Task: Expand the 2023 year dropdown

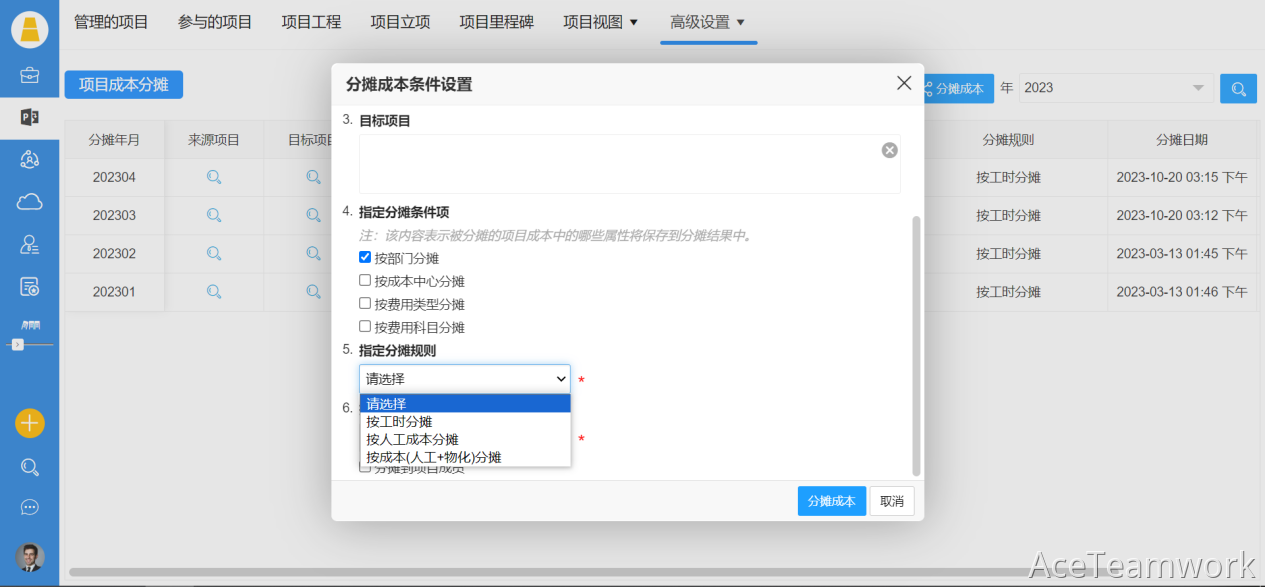Action: pyautogui.click(x=1116, y=88)
